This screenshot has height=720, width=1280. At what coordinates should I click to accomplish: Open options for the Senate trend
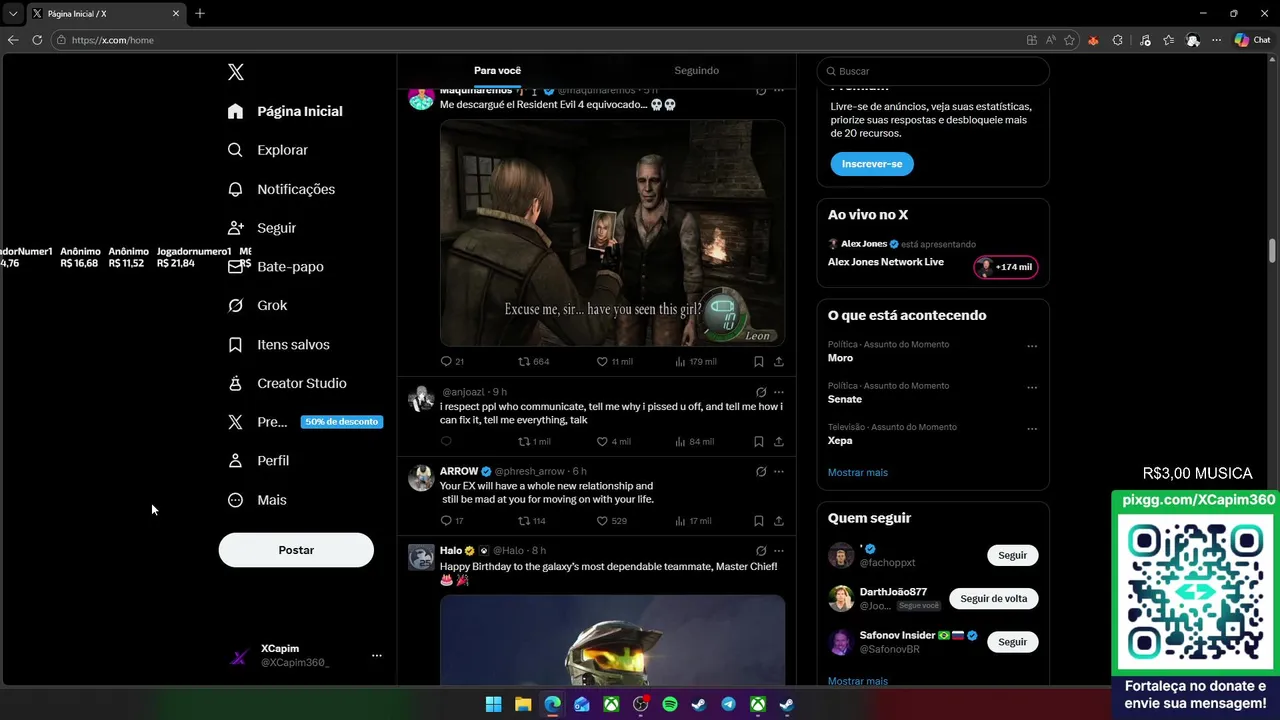1032,388
